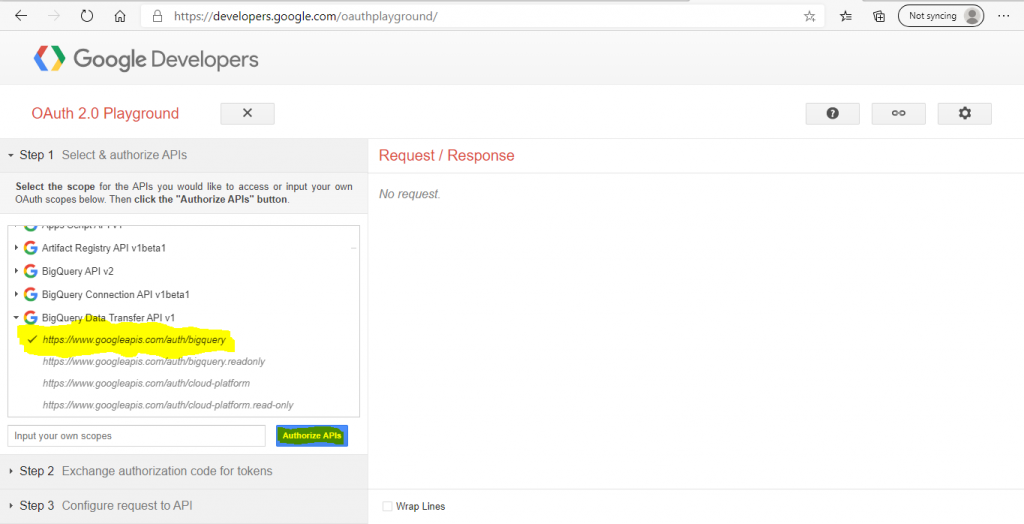Click the link icon button
This screenshot has height=524, width=1024.
899,113
